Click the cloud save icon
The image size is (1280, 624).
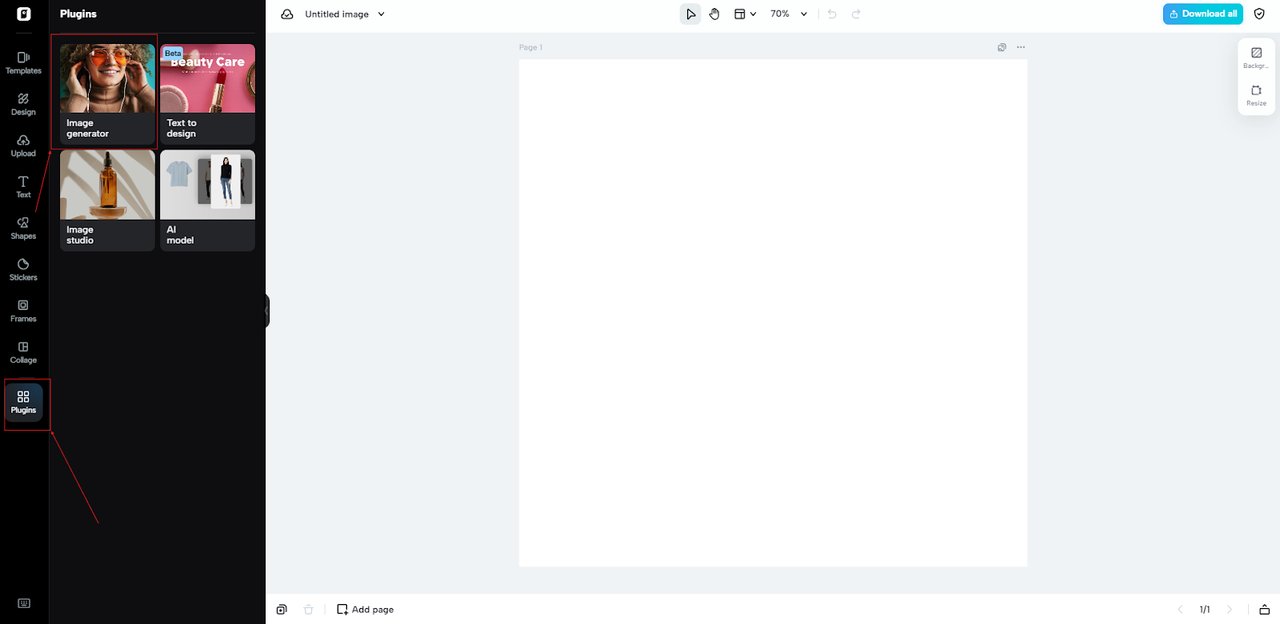coord(288,13)
